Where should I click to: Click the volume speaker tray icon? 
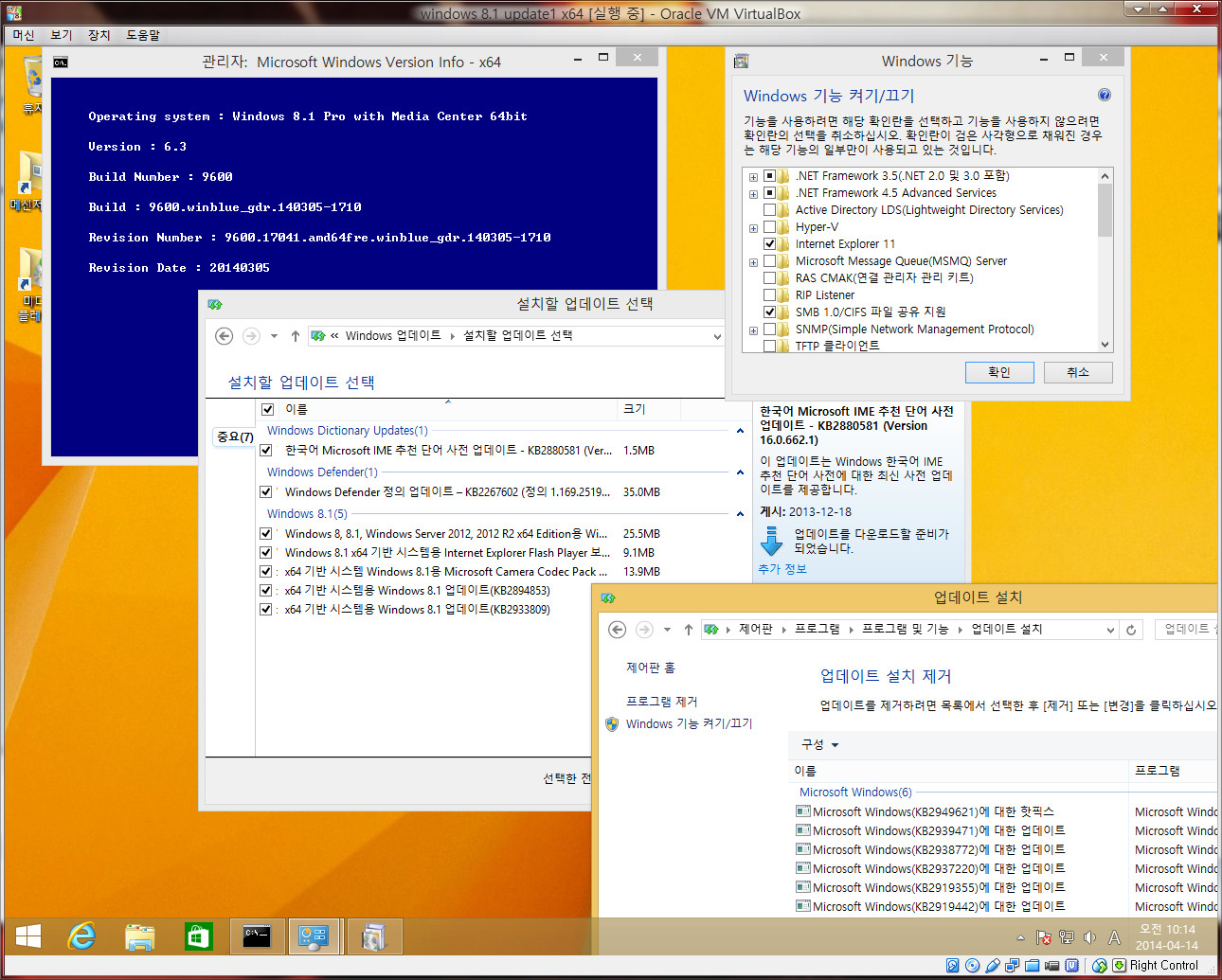(x=1089, y=937)
